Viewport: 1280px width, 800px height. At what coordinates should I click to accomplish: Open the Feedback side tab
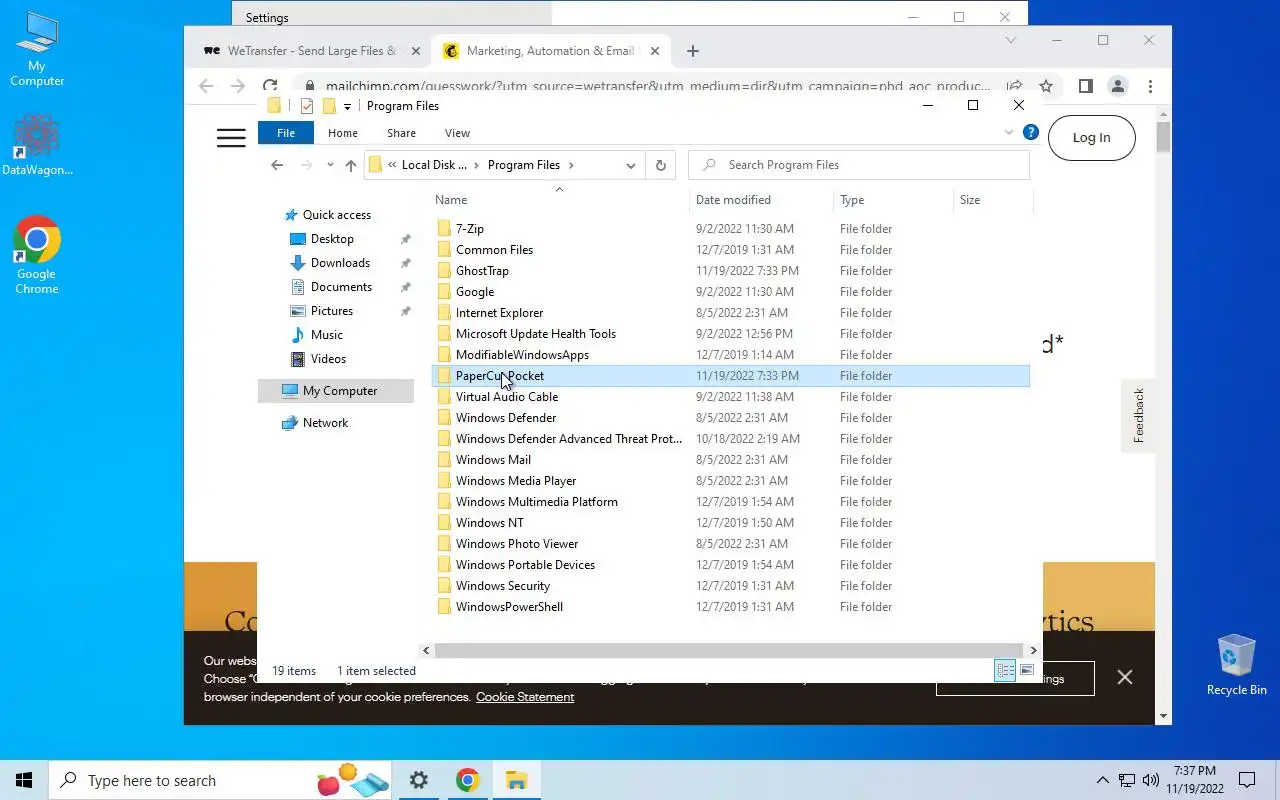1138,415
